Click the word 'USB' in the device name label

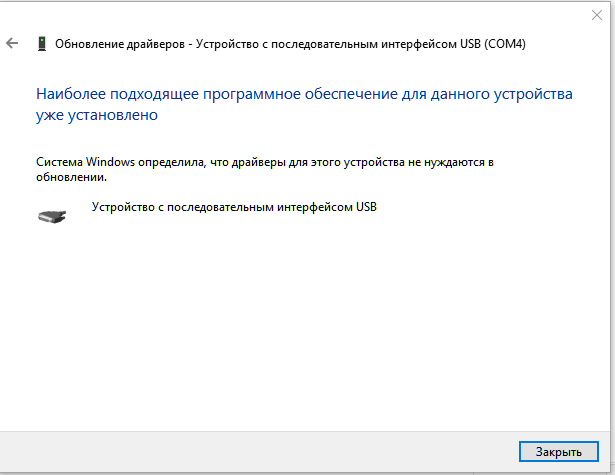pyautogui.click(x=365, y=207)
